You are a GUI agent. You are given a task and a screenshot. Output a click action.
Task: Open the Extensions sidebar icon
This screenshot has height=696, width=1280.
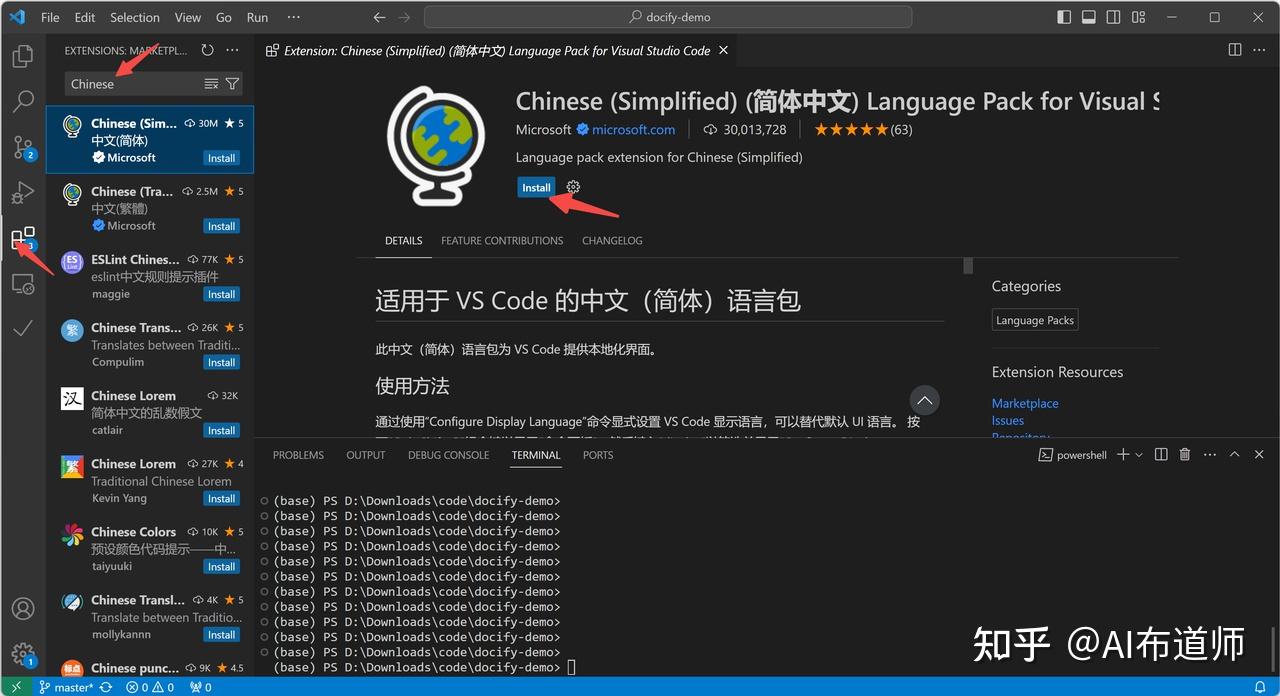[22, 239]
